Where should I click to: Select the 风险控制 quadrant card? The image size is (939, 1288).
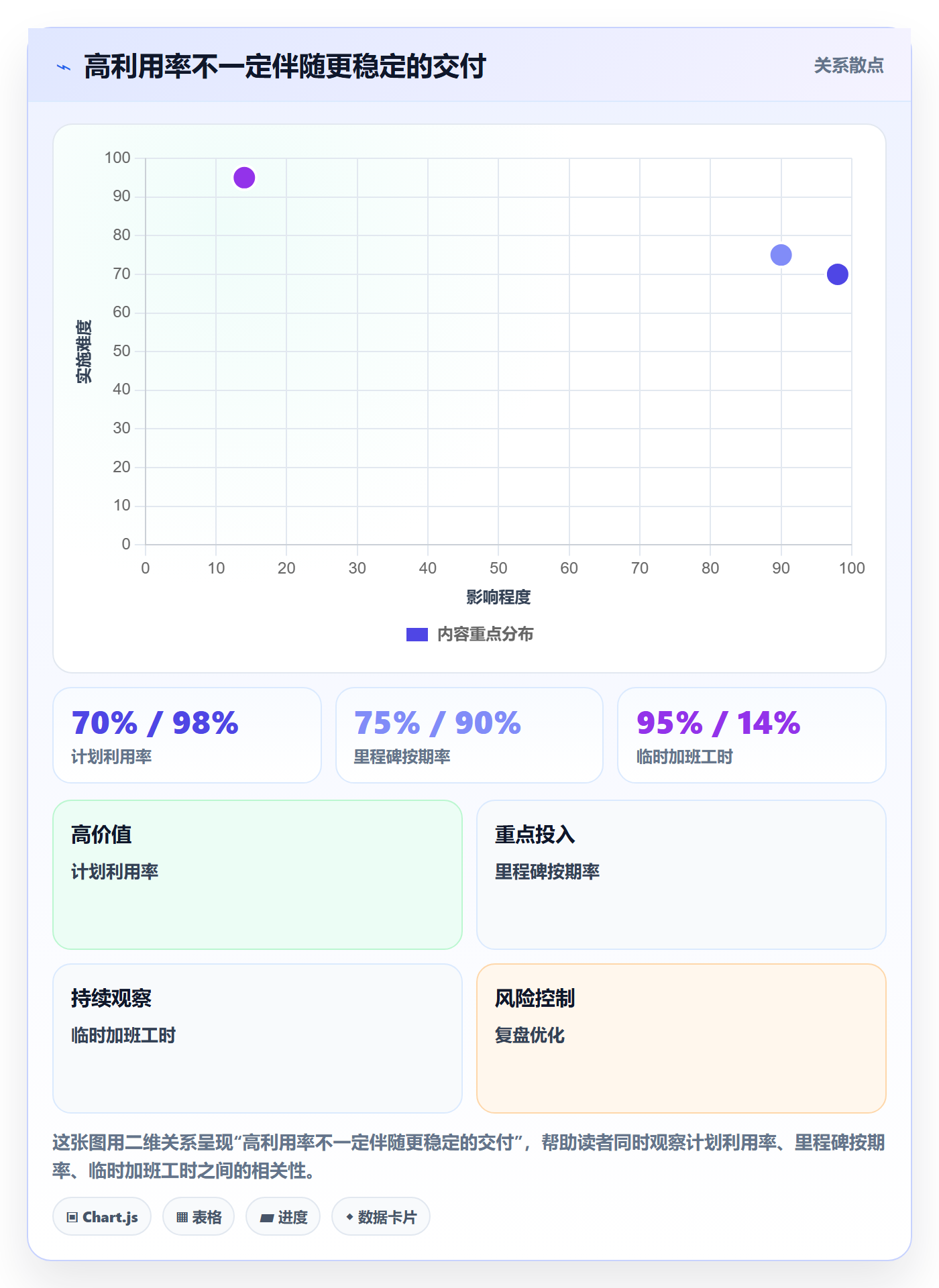[x=681, y=1038]
